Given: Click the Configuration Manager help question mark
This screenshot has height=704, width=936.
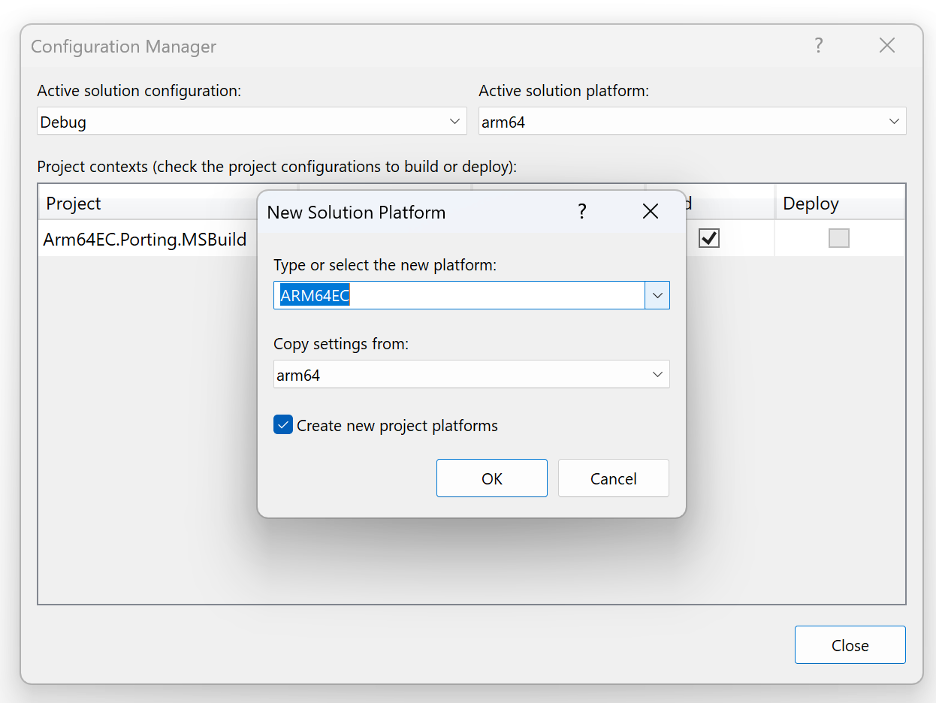Looking at the screenshot, I should point(818,45).
